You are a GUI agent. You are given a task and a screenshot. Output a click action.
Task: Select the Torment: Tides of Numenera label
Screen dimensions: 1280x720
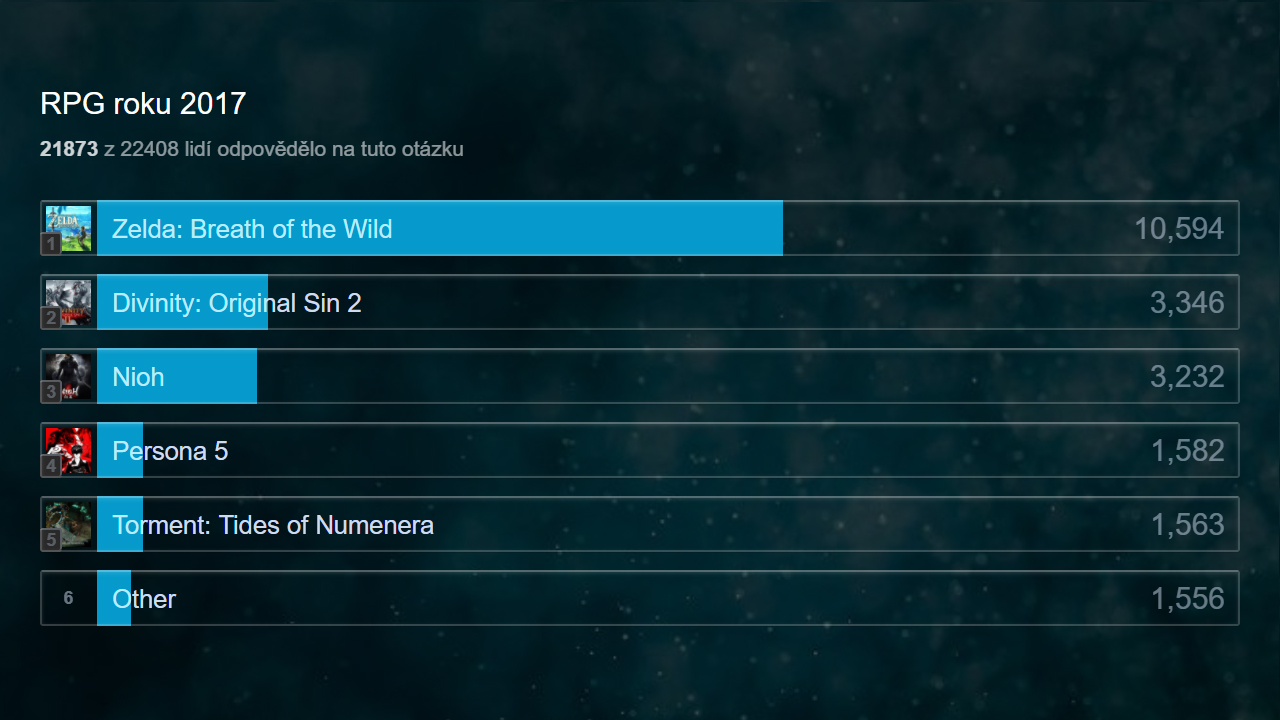coord(273,525)
